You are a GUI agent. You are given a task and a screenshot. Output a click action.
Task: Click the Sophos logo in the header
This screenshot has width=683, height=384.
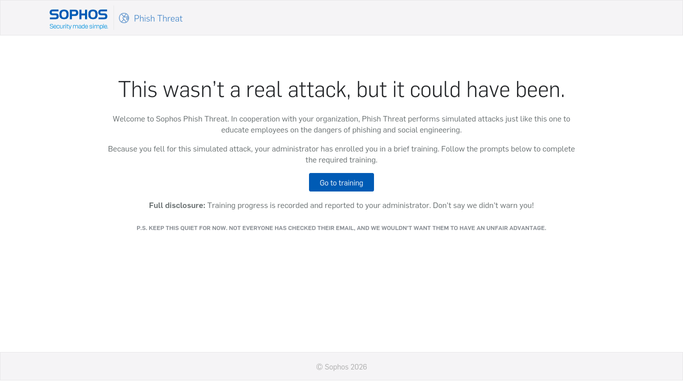coord(78,15)
